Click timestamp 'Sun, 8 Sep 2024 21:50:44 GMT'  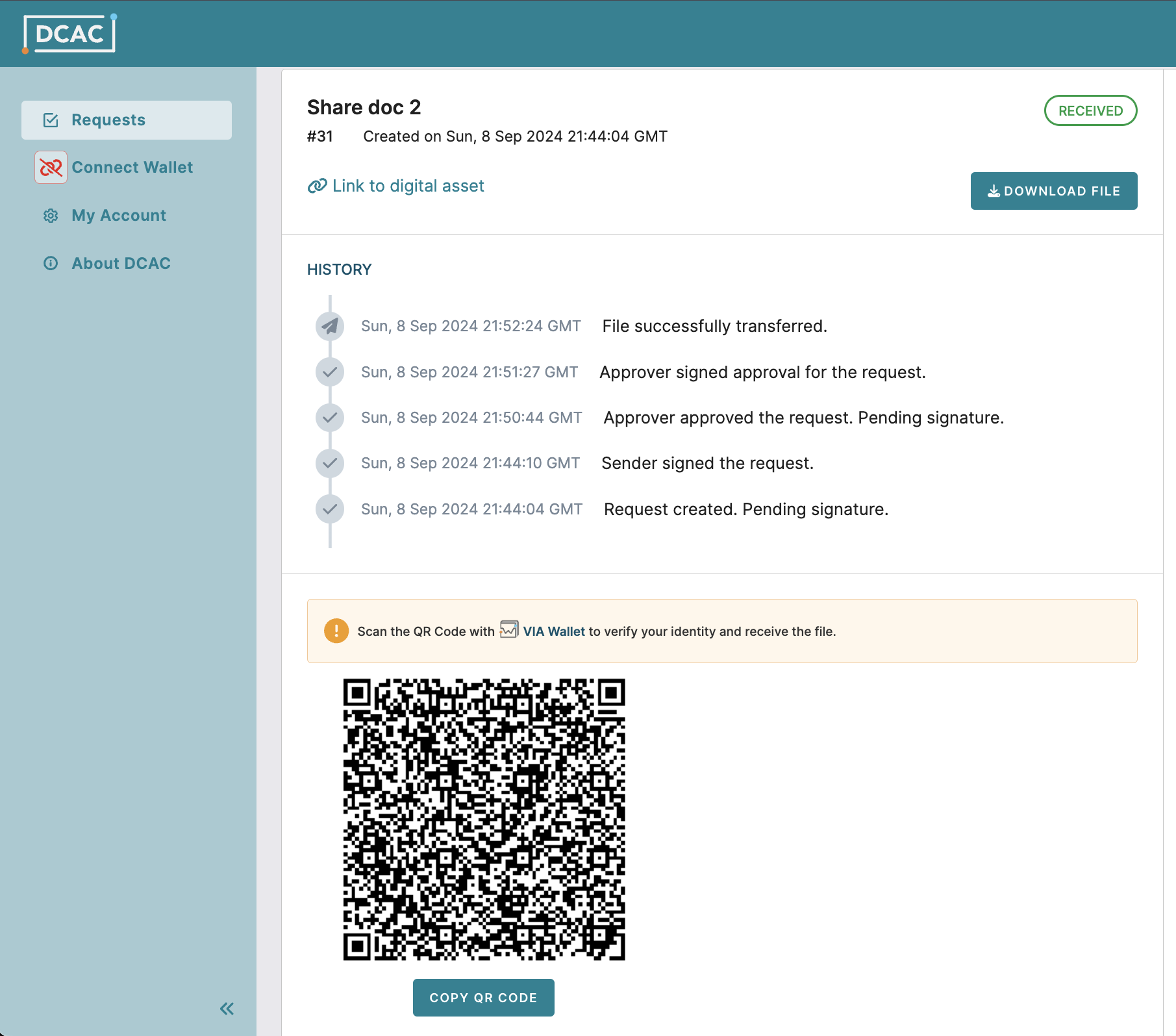pos(472,418)
